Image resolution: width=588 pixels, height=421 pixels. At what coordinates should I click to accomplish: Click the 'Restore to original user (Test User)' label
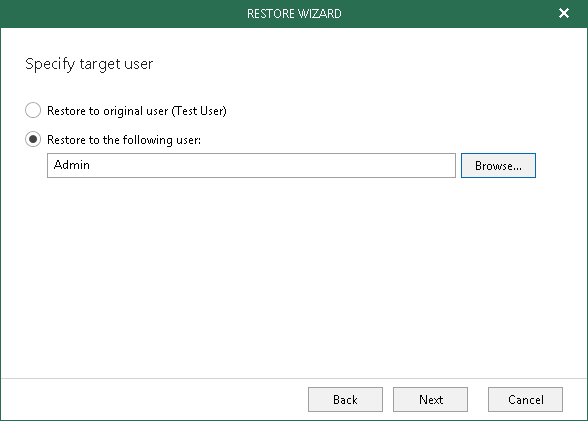click(136, 111)
